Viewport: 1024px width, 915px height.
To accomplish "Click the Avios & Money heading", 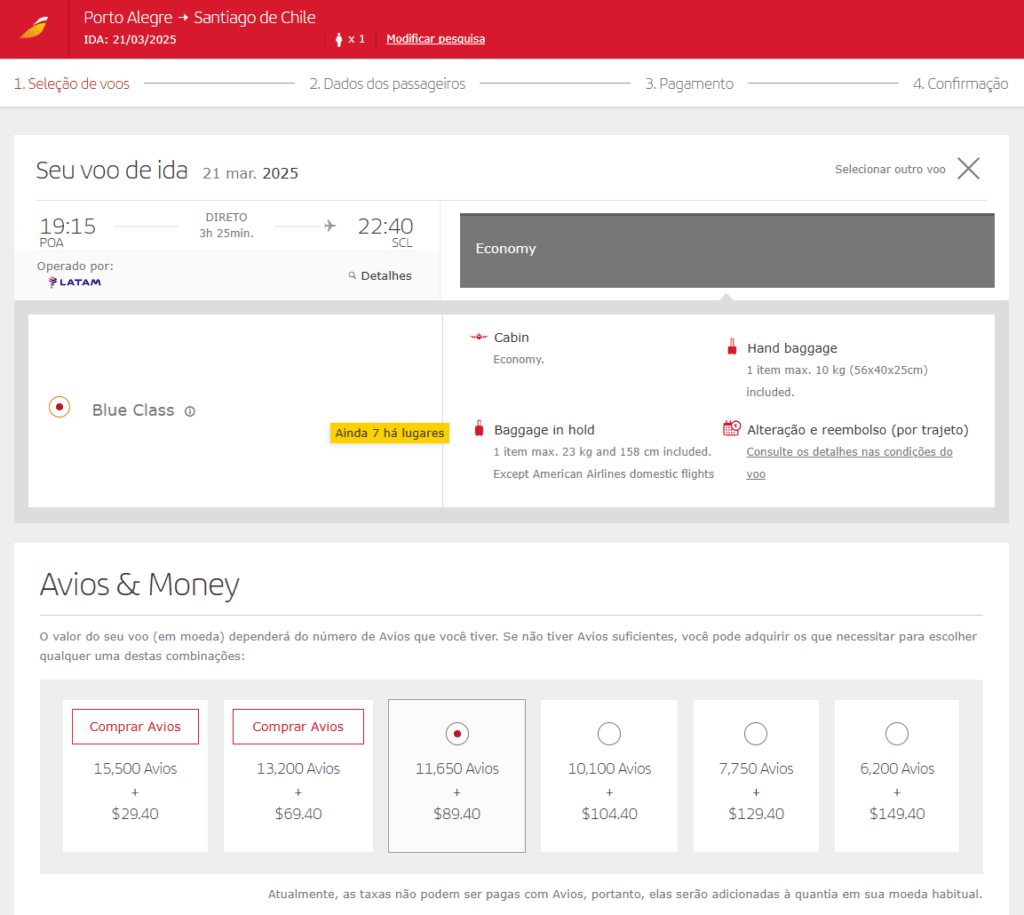I will tap(139, 585).
